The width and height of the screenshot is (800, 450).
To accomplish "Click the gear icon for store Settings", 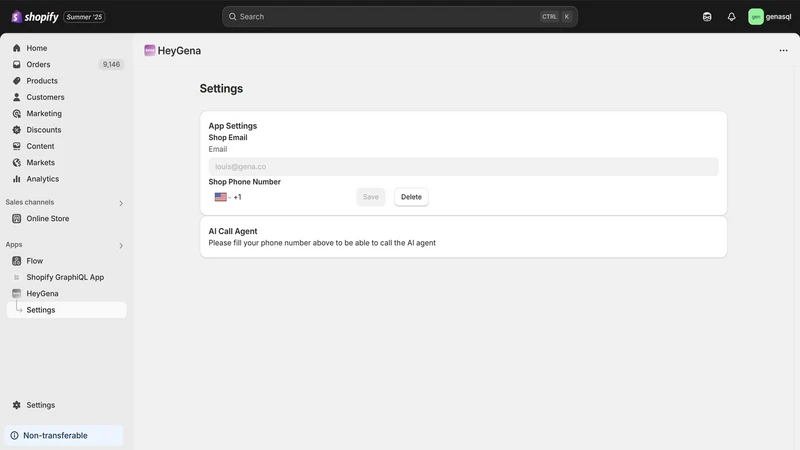I will coord(16,405).
